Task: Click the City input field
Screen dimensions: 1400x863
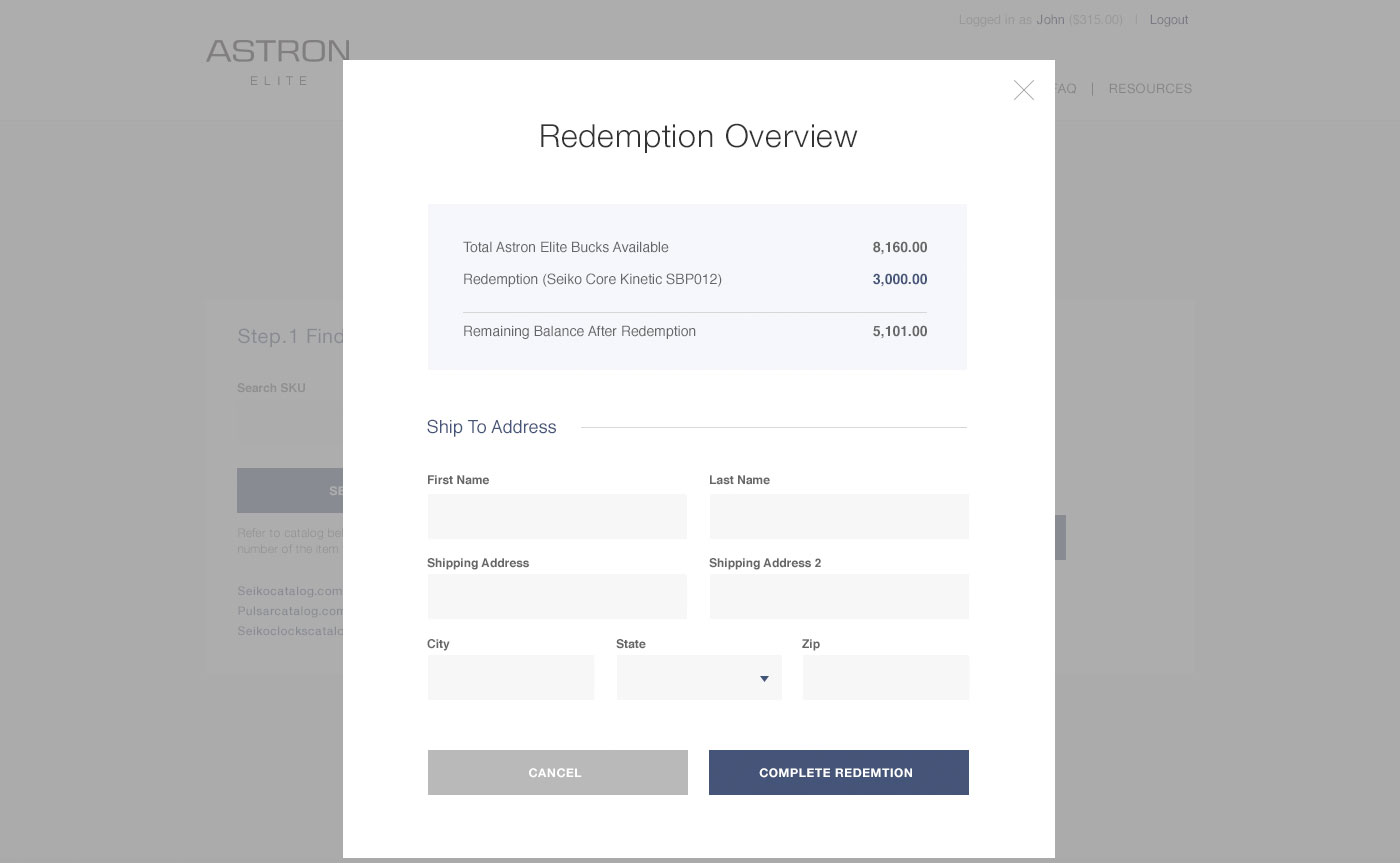Action: [511, 678]
